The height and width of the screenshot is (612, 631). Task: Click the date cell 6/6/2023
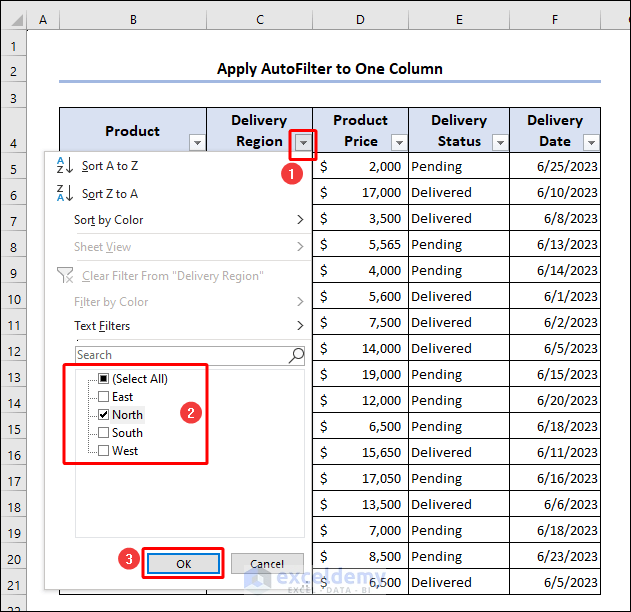[555, 504]
